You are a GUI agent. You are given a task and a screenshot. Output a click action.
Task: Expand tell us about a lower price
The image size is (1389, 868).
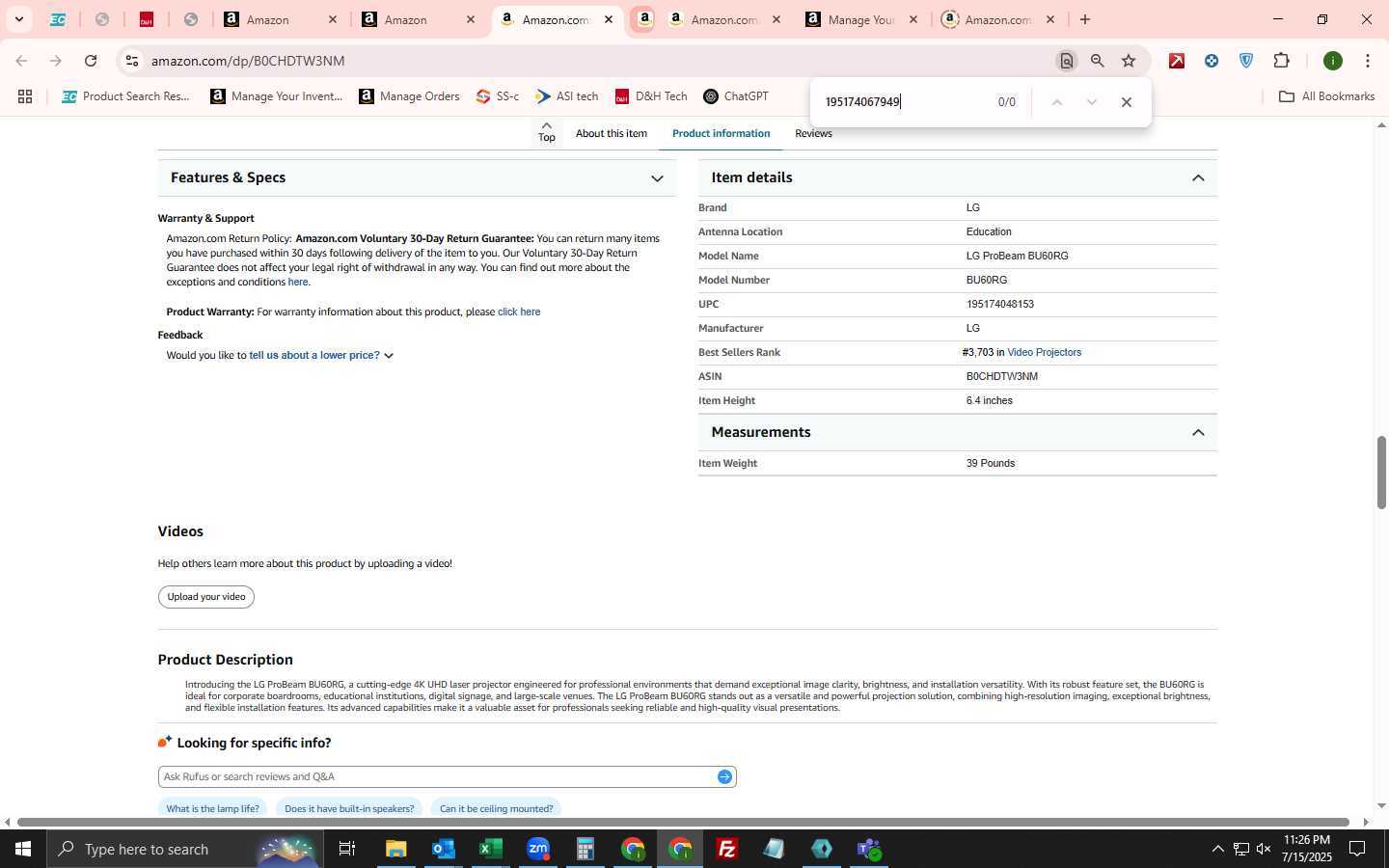321,356
